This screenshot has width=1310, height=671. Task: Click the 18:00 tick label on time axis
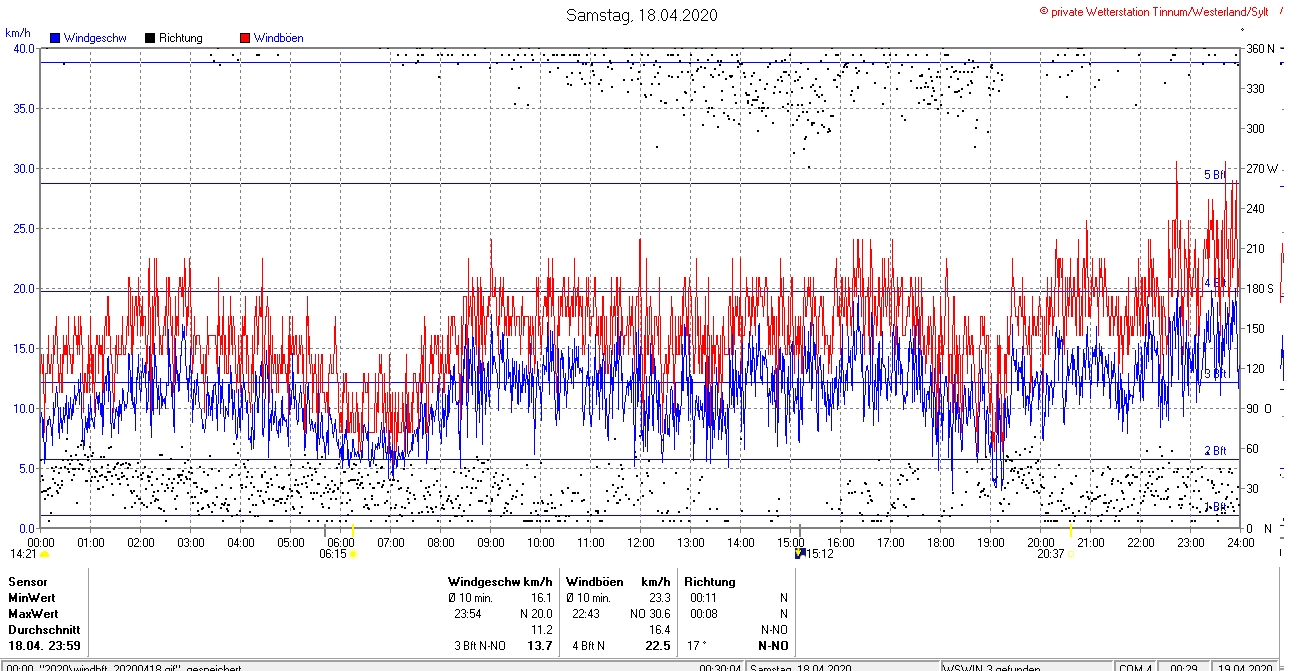(x=941, y=542)
